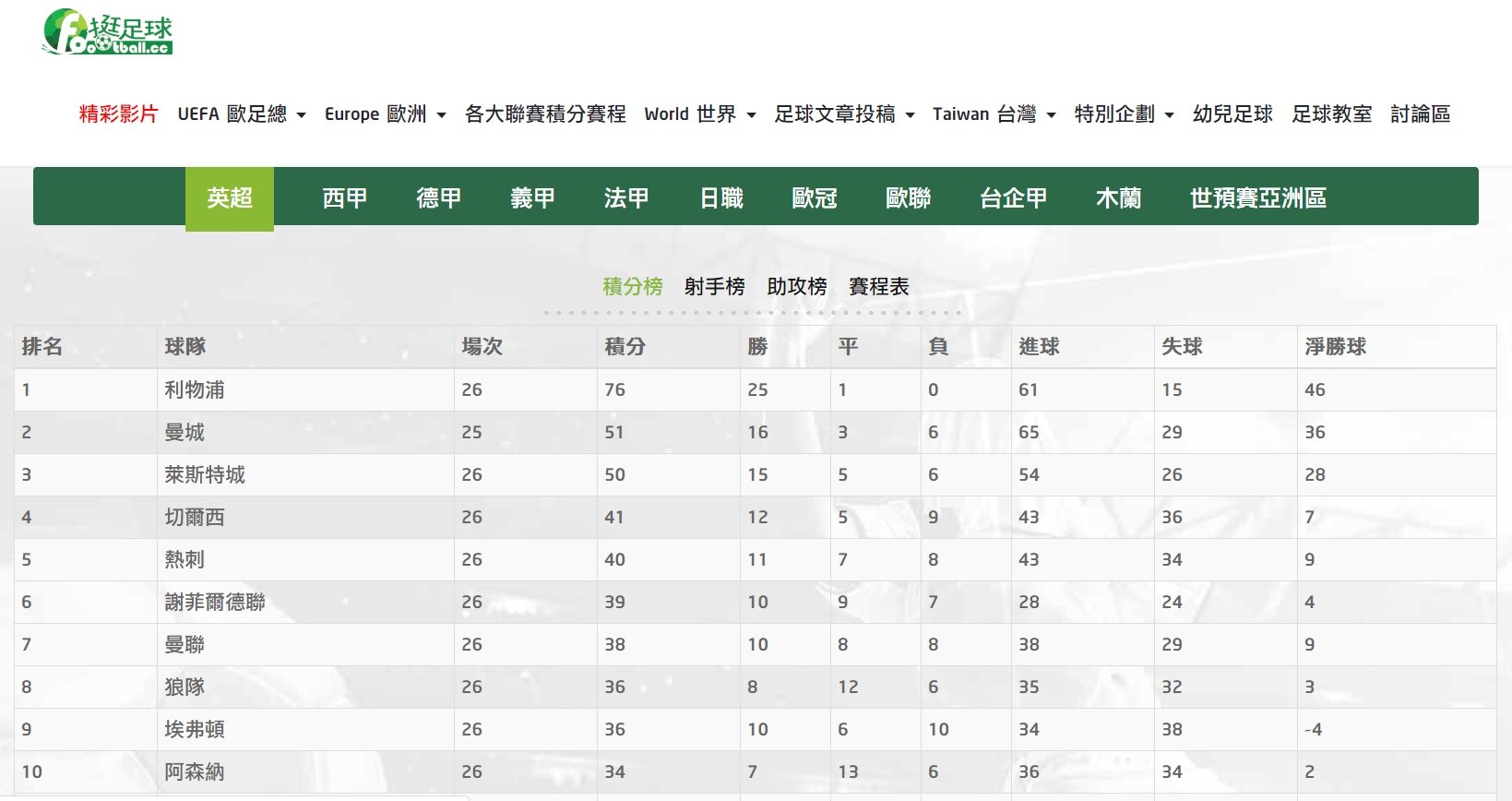Click the 負 column header
The width and height of the screenshot is (1512, 801).
(939, 347)
